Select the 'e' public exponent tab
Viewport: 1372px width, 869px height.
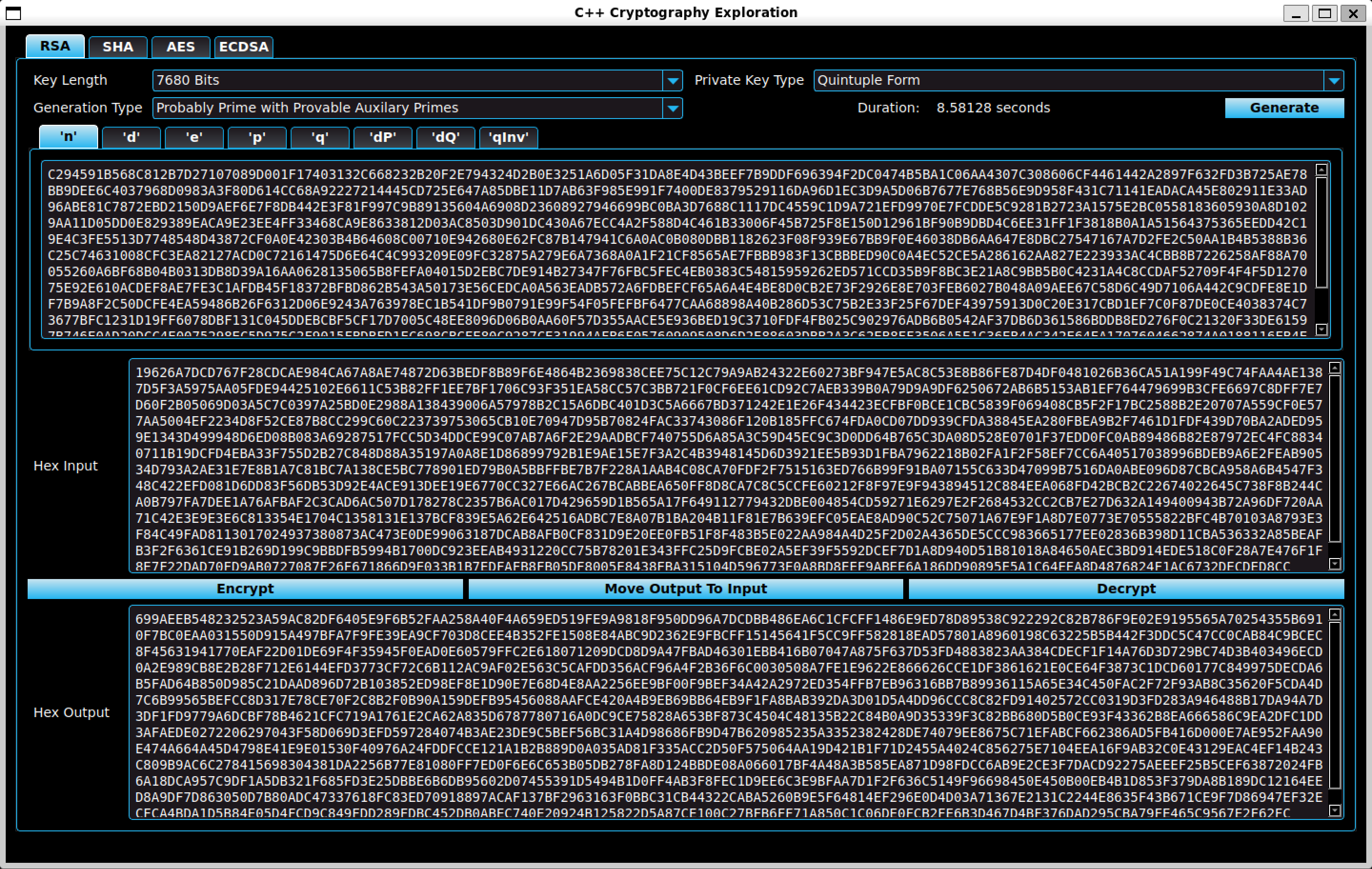tap(194, 137)
